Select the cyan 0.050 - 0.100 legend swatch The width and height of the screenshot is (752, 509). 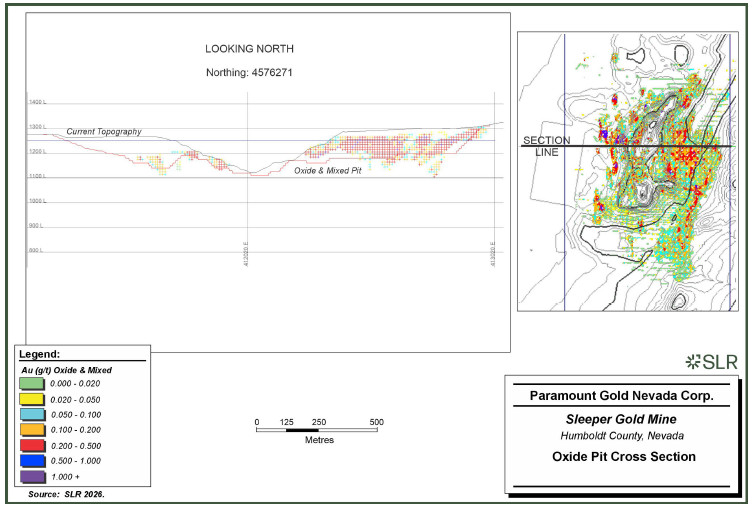point(32,414)
